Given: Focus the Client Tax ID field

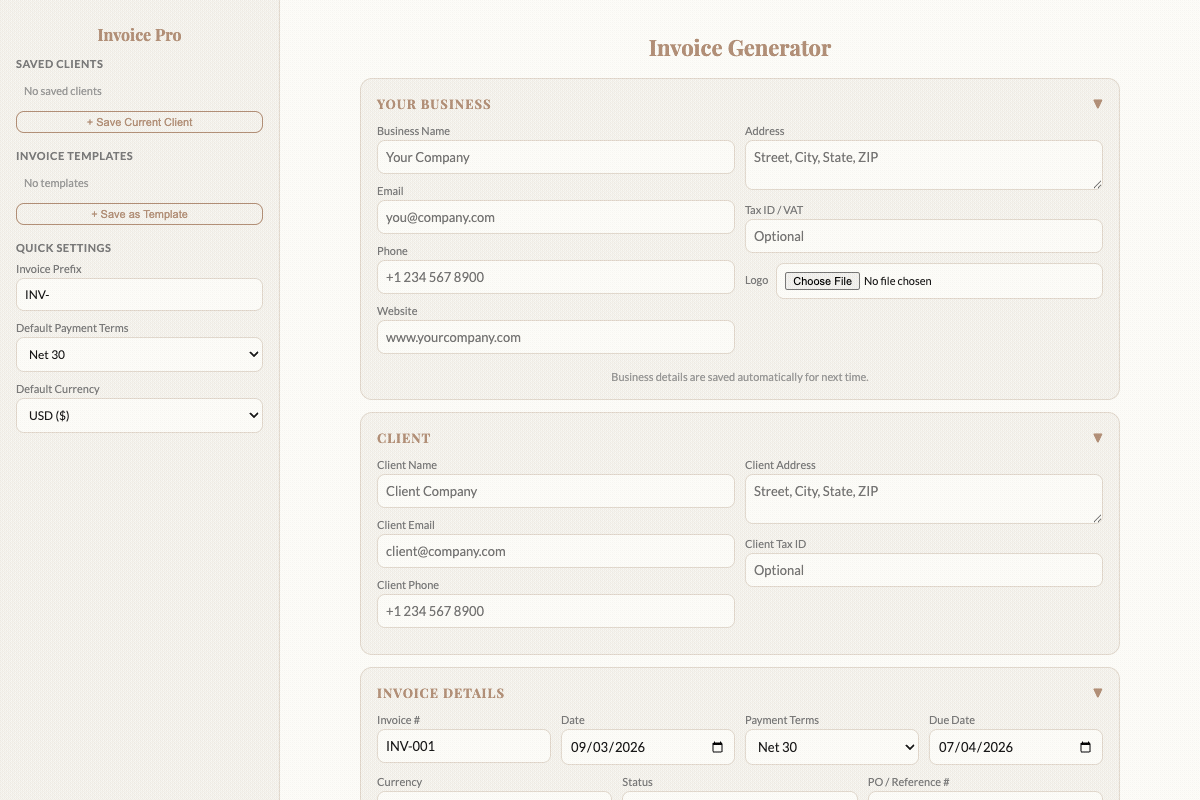Looking at the screenshot, I should (923, 570).
